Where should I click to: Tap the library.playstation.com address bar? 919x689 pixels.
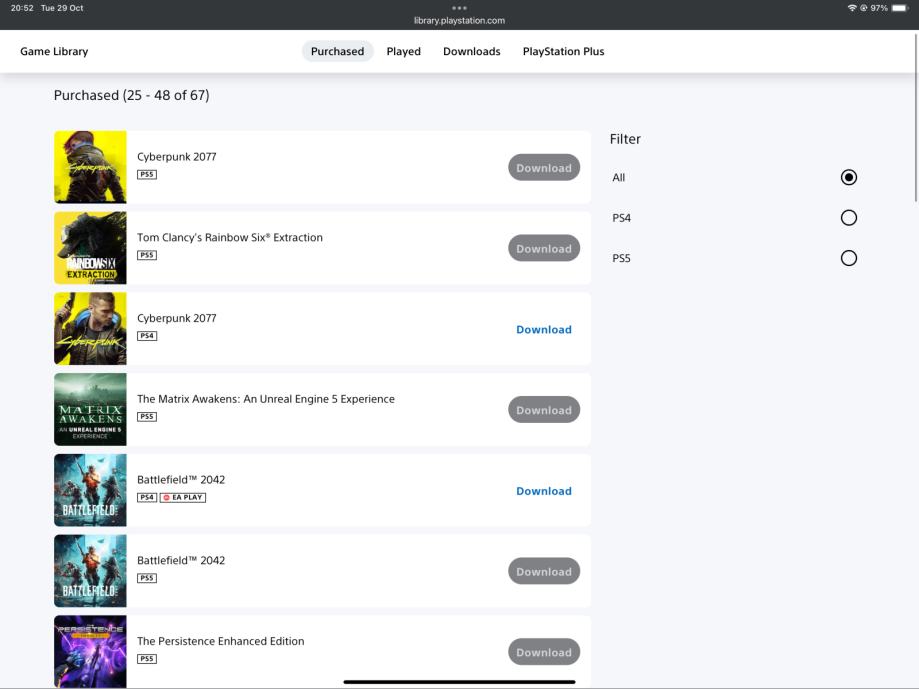[x=459, y=21]
